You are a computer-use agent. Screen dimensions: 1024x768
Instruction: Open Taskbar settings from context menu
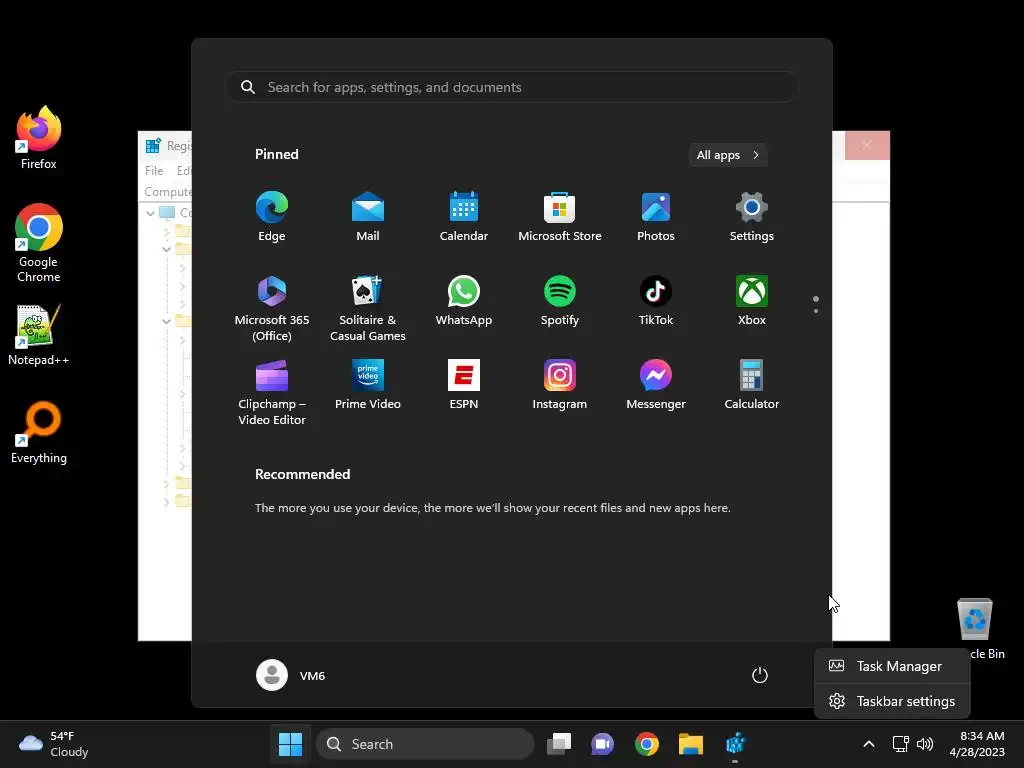point(892,701)
